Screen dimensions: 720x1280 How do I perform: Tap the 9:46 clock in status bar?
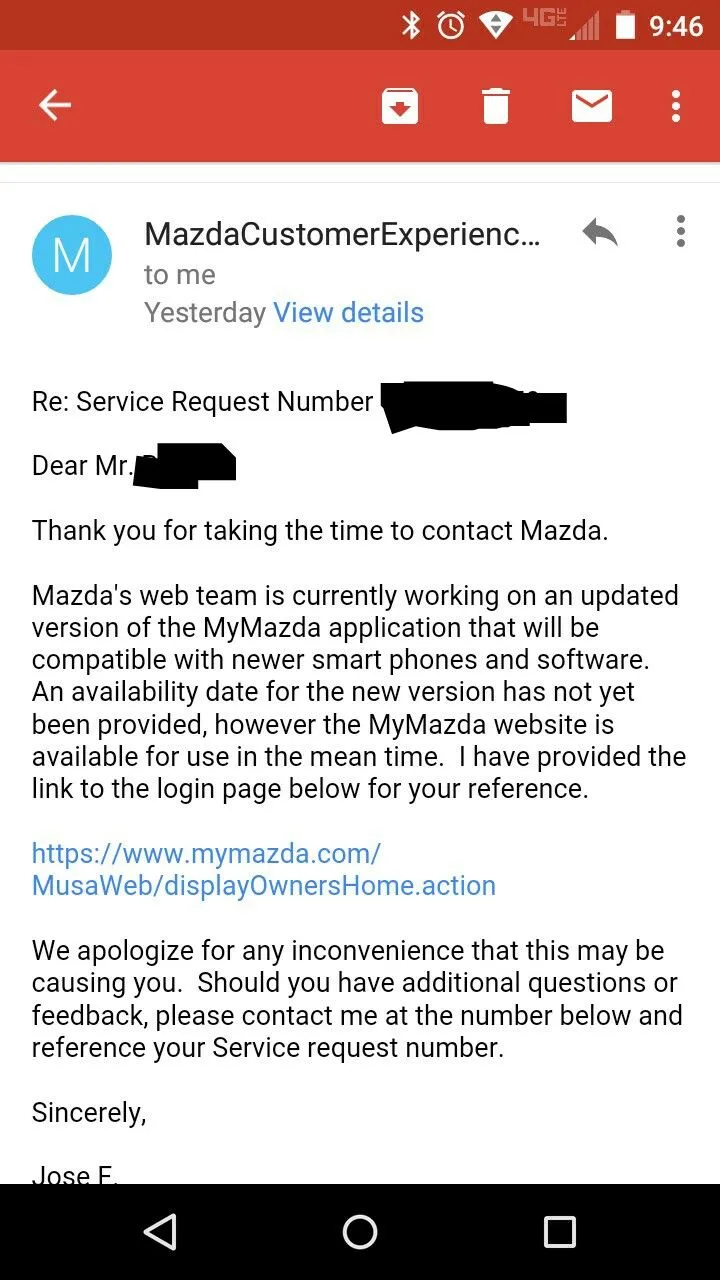tap(676, 25)
